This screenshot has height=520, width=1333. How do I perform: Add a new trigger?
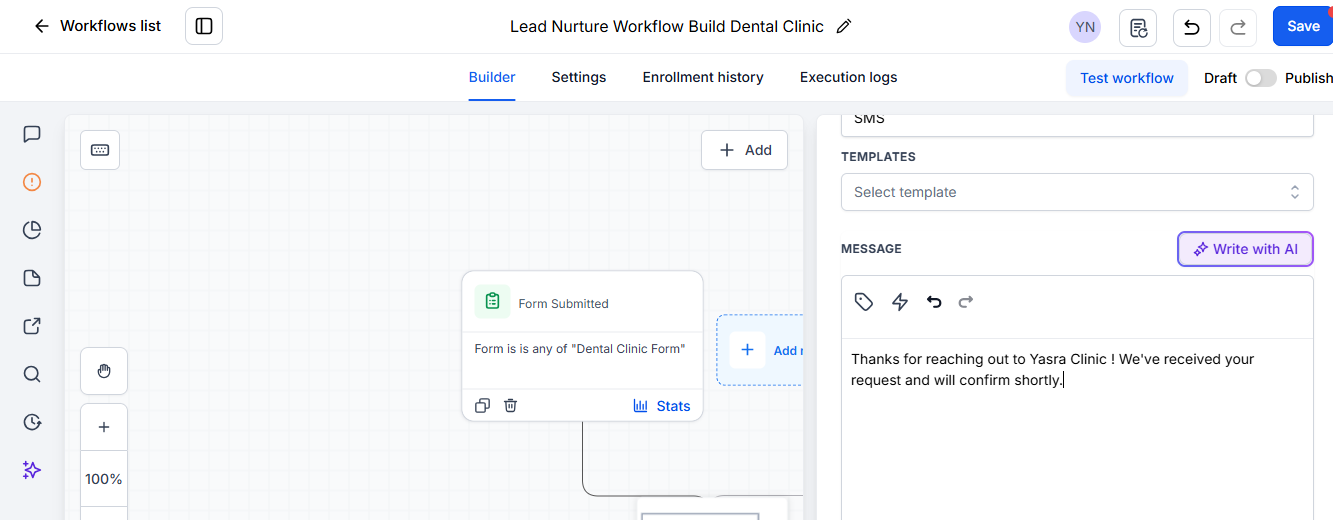coord(760,350)
